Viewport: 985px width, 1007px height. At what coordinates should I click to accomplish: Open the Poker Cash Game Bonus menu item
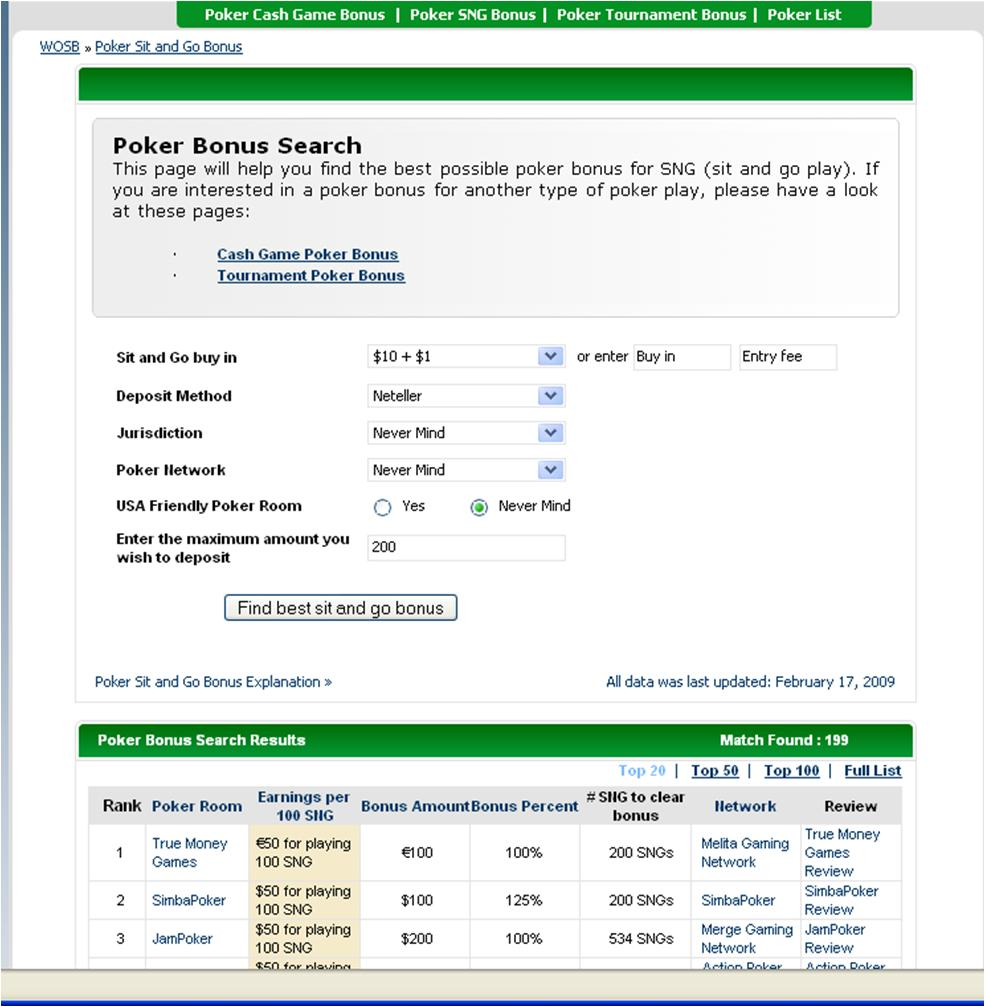pos(295,15)
